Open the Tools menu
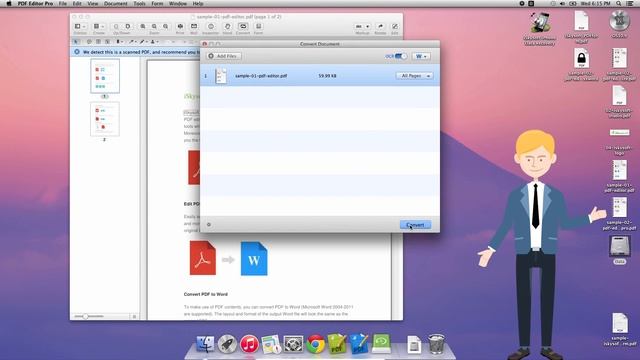This screenshot has height=360, width=640. pyautogui.click(x=139, y=4)
